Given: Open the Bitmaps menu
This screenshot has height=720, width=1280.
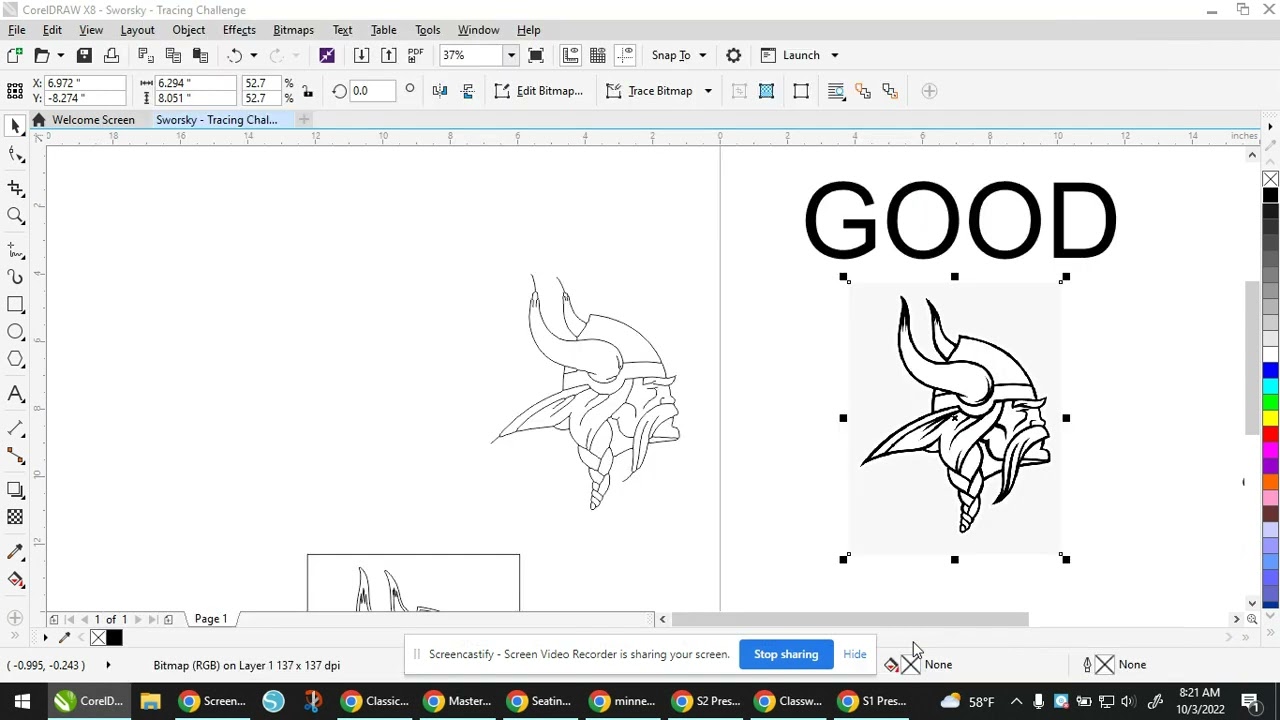Looking at the screenshot, I should pyautogui.click(x=293, y=30).
